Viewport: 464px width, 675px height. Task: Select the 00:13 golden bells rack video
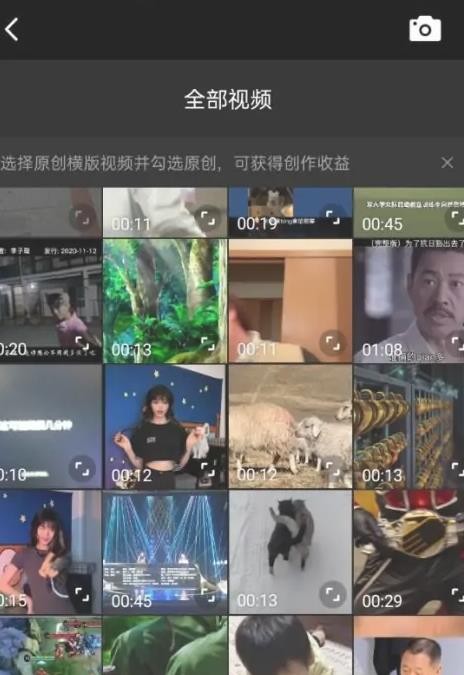click(x=409, y=427)
